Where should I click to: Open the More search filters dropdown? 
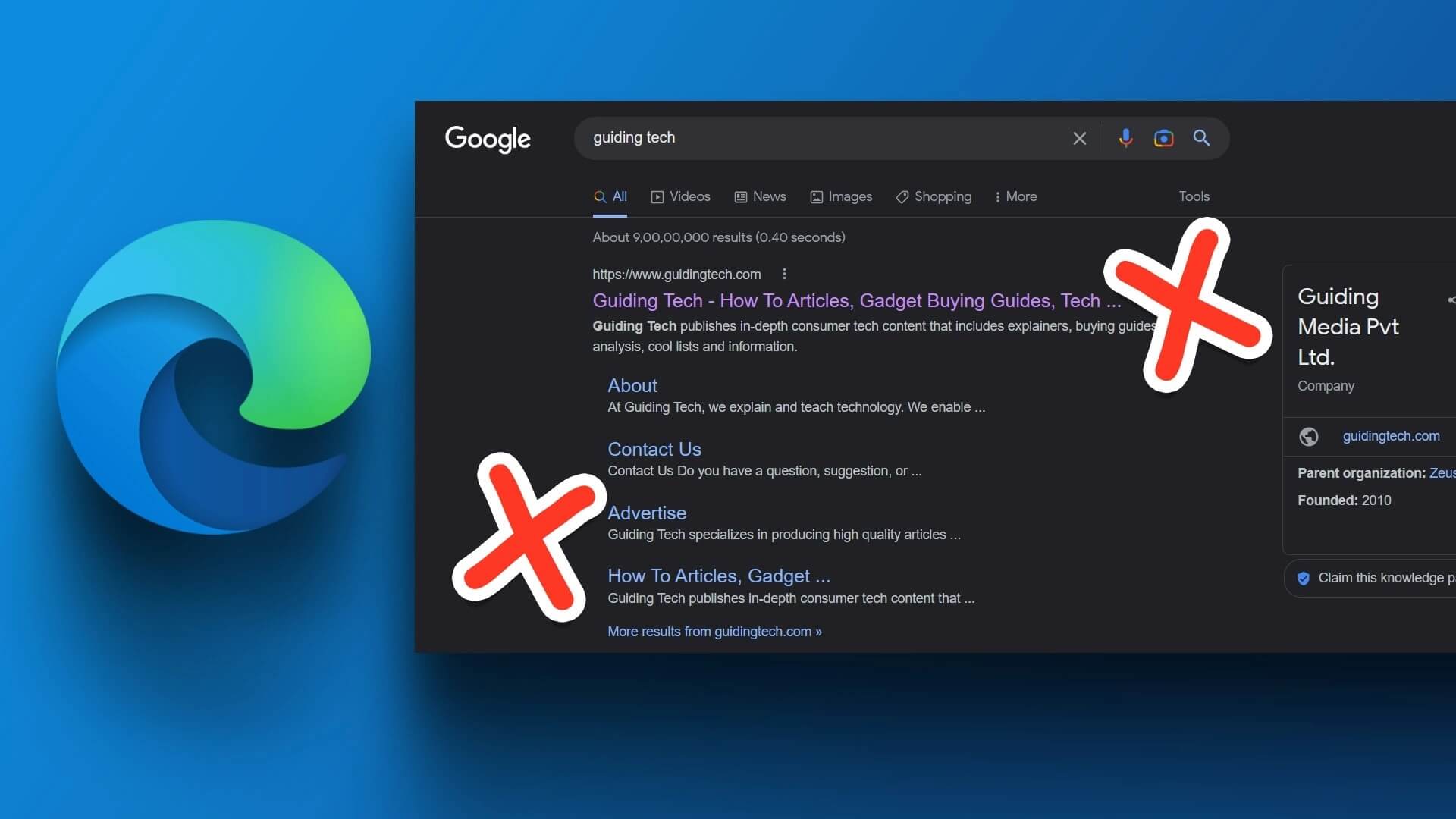coord(1015,196)
